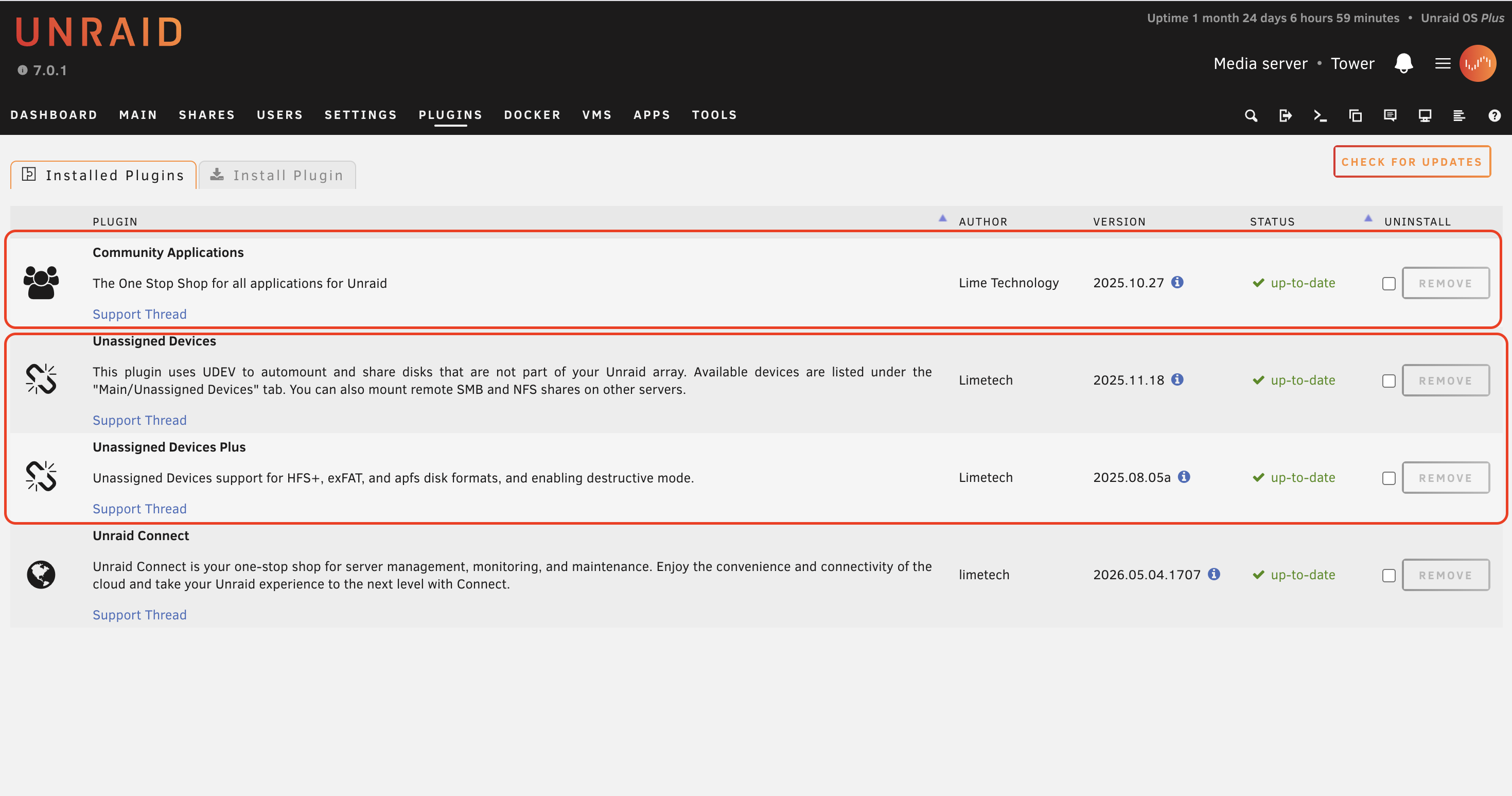Open the DOCKER menu
1512x796 pixels.
pyautogui.click(x=532, y=115)
